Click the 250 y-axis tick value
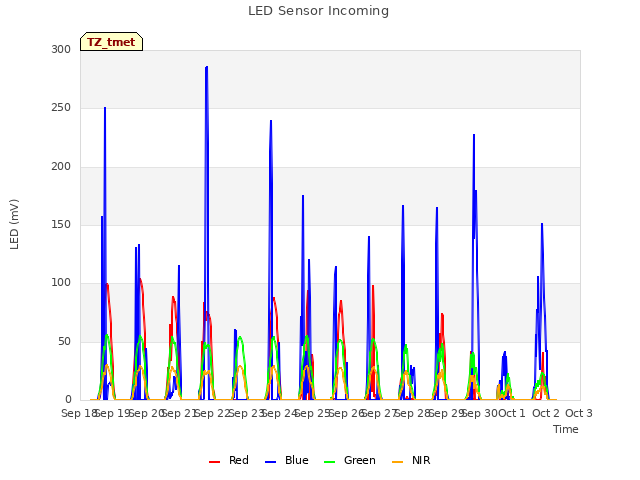The width and height of the screenshot is (640, 480). pyautogui.click(x=61, y=108)
